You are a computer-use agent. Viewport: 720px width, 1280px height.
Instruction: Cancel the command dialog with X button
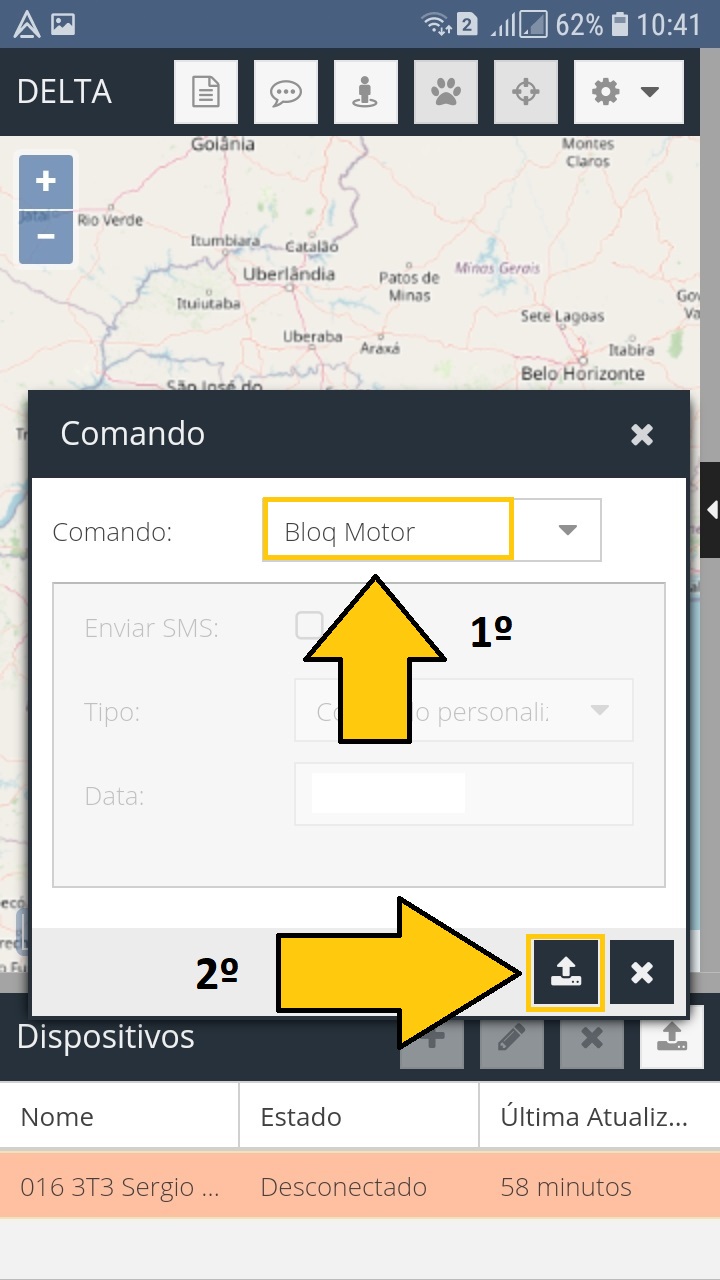pos(642,972)
